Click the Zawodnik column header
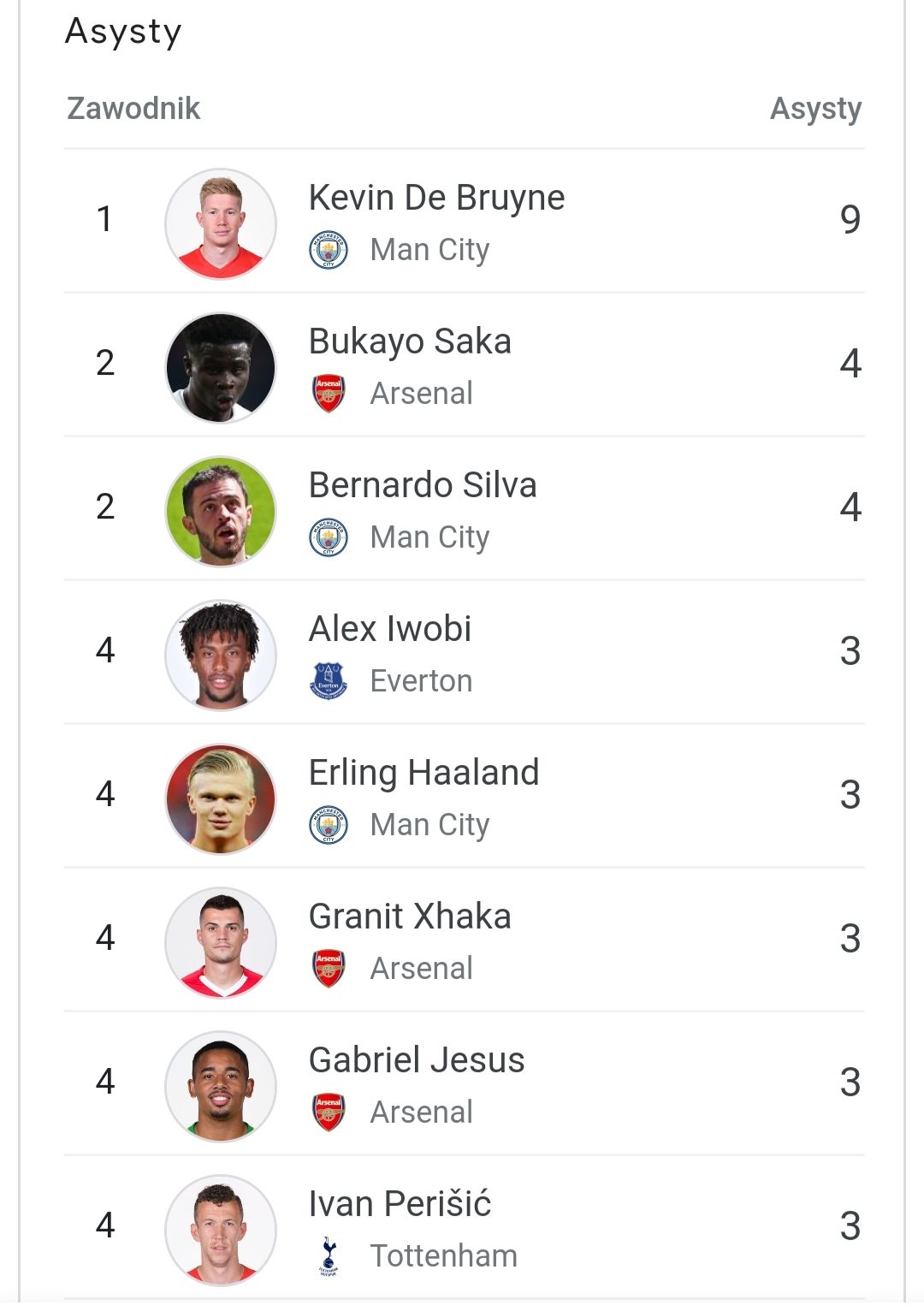Screen dimensions: 924x1311 tap(133, 109)
